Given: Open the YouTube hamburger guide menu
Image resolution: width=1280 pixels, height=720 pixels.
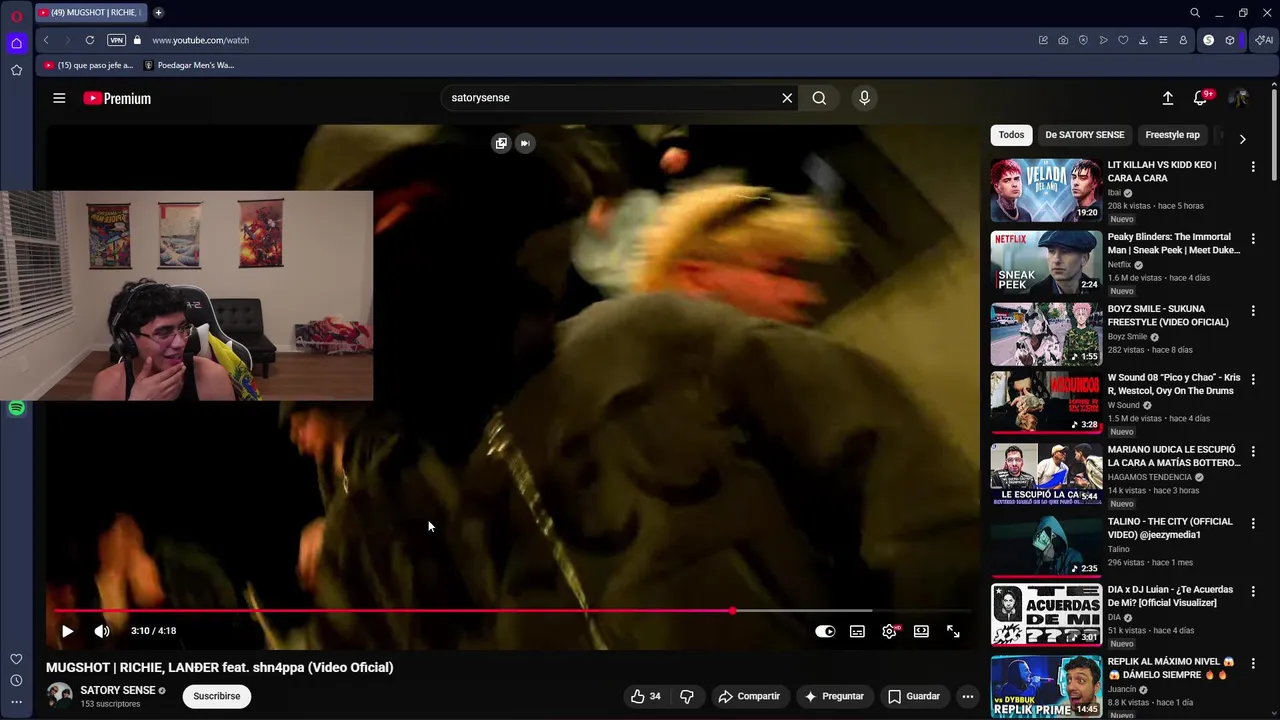Looking at the screenshot, I should (59, 98).
